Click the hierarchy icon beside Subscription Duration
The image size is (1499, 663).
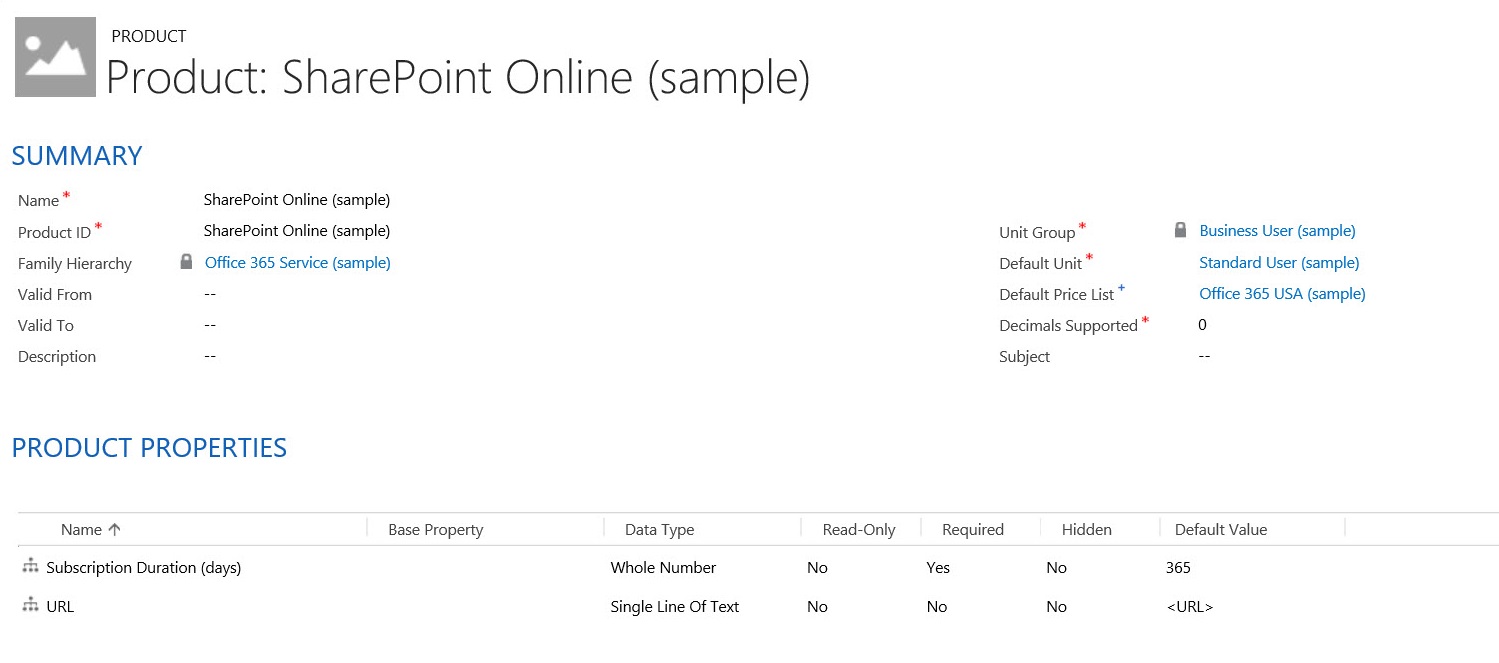click(30, 567)
